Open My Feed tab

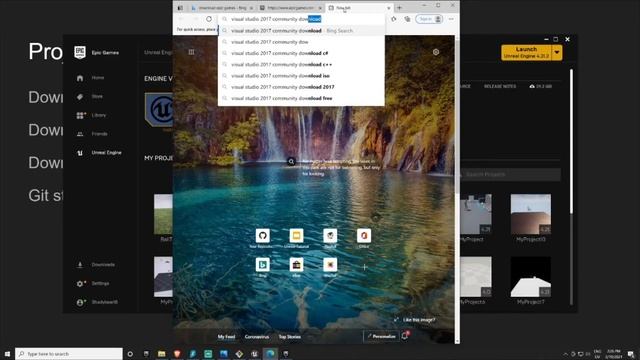pyautogui.click(x=226, y=337)
